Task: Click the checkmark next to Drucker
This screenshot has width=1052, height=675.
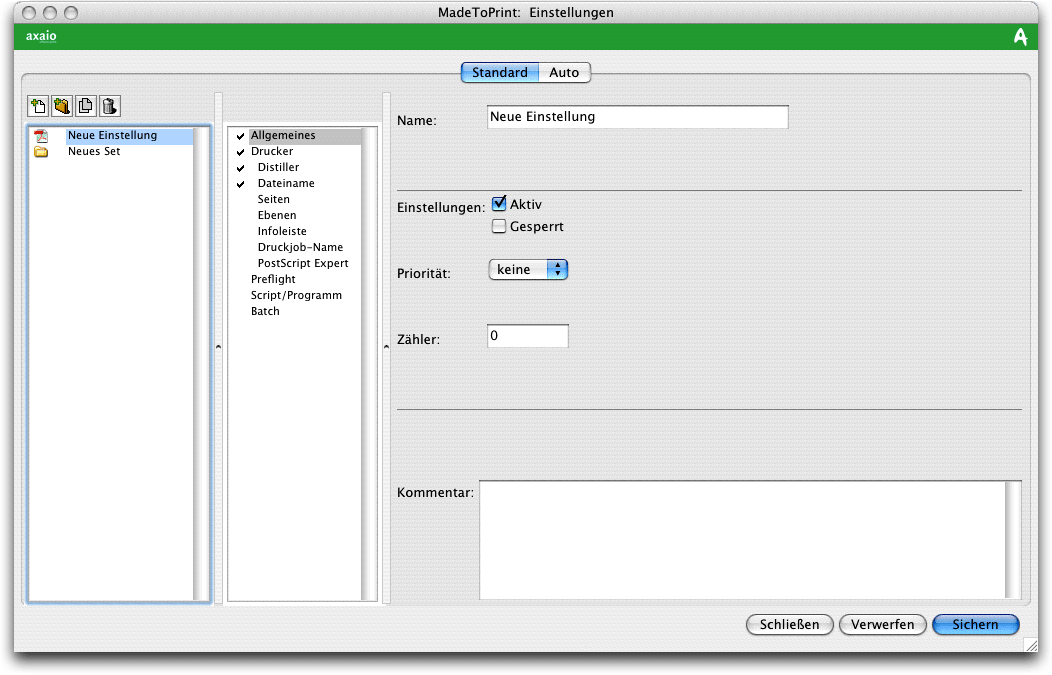Action: pyautogui.click(x=240, y=152)
